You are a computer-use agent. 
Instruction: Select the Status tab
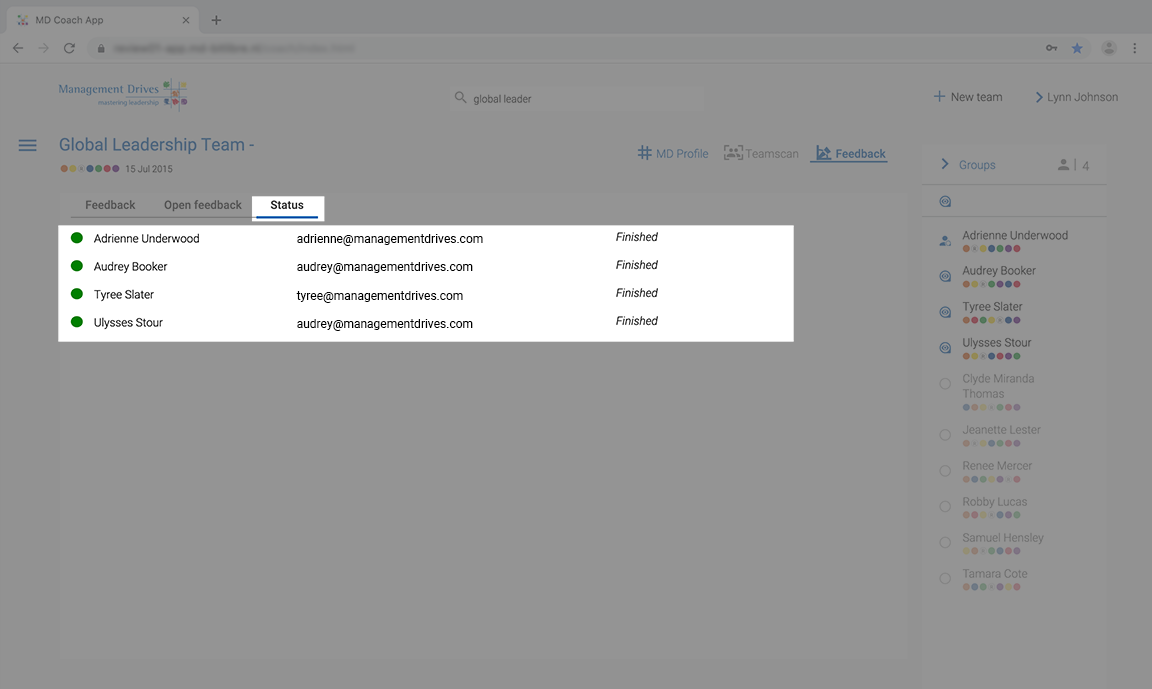coord(287,206)
